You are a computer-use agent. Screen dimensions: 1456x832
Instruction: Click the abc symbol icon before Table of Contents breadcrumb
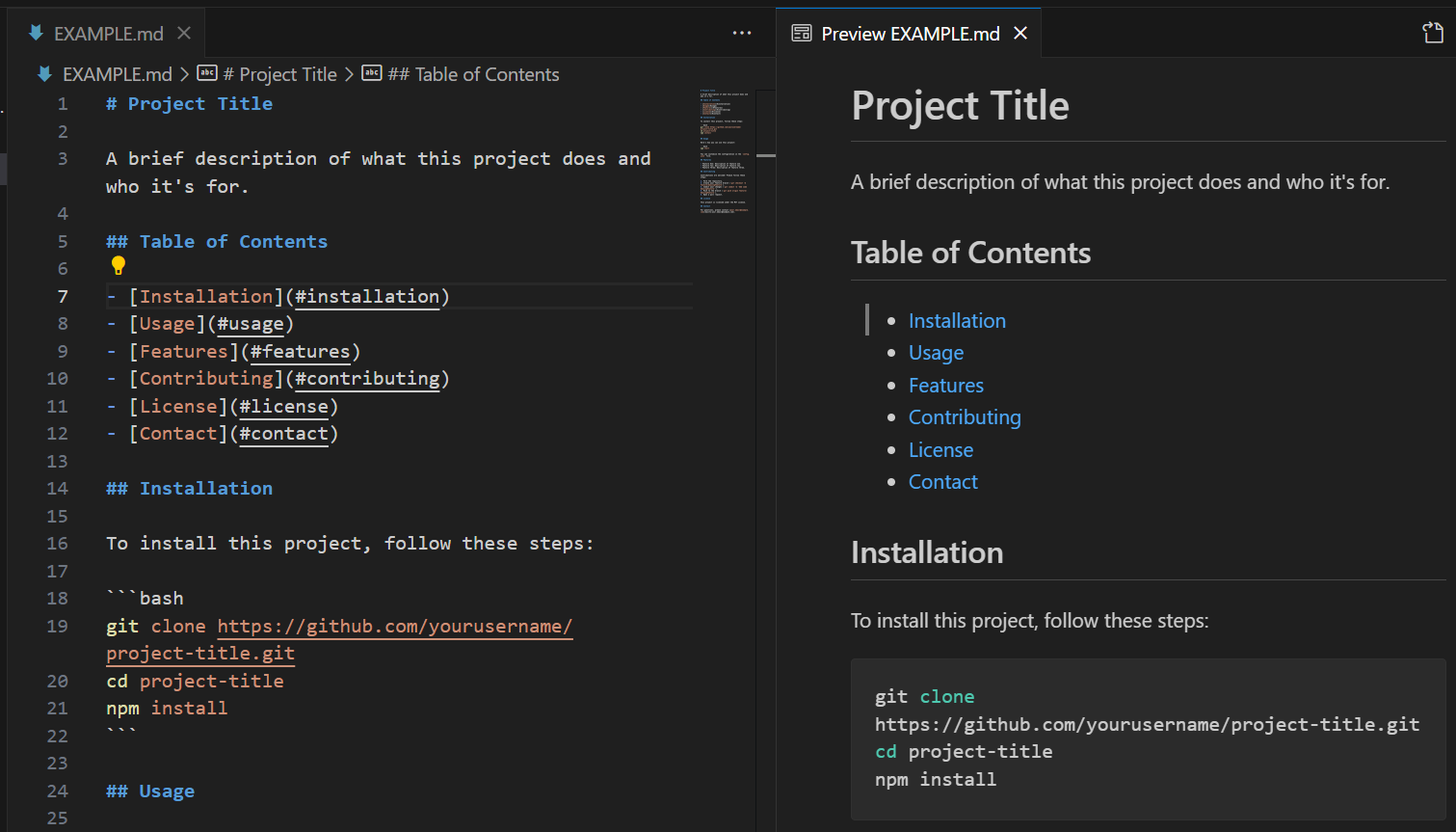pyautogui.click(x=372, y=73)
